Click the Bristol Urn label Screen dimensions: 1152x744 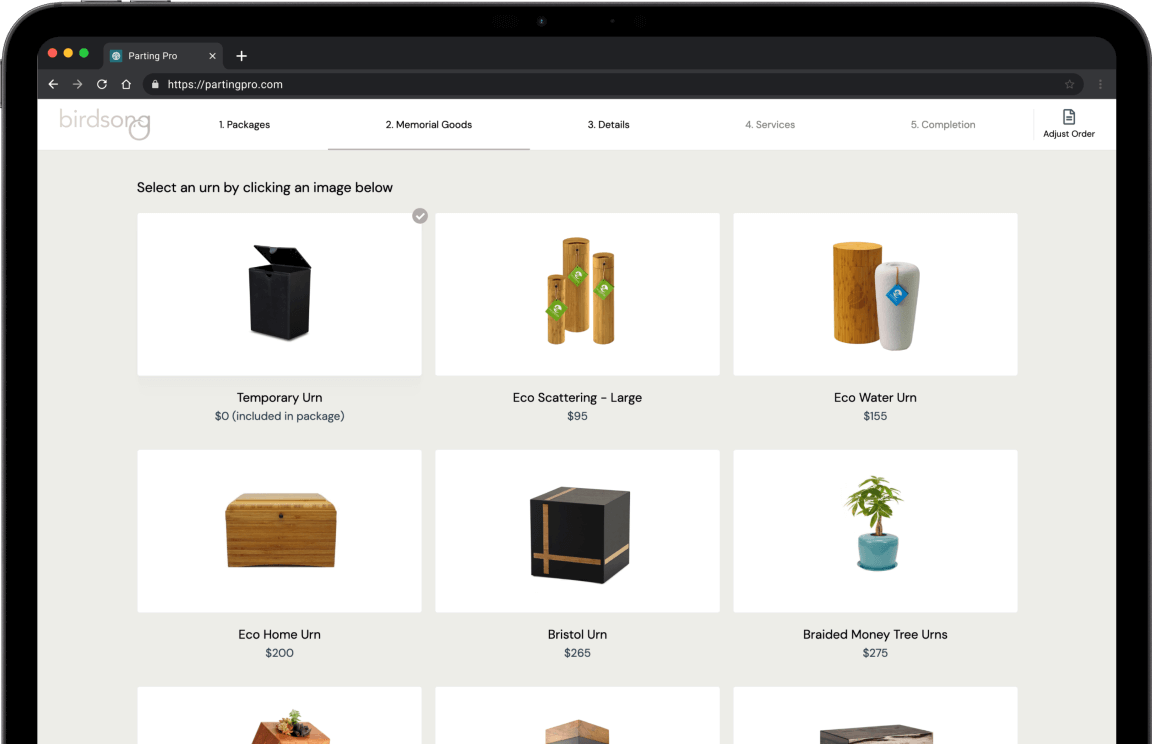pyautogui.click(x=577, y=635)
